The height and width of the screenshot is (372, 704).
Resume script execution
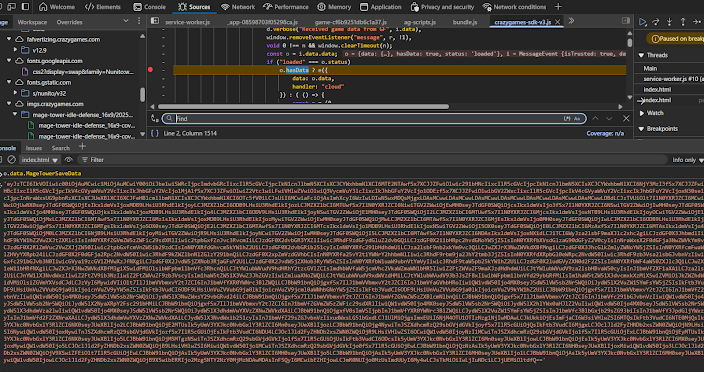(x=642, y=22)
